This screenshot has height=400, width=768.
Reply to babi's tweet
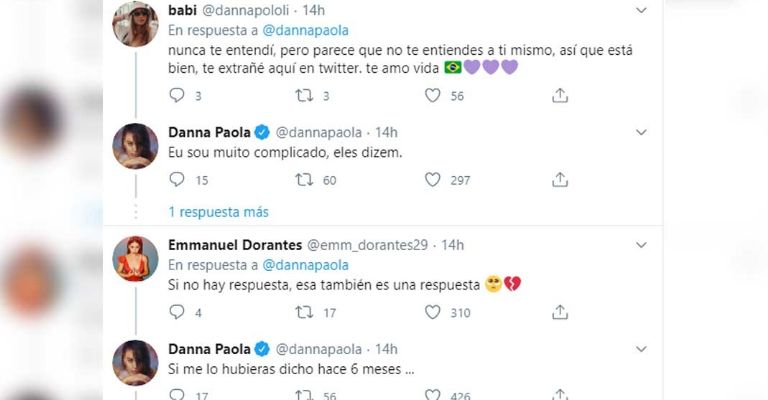tap(177, 95)
